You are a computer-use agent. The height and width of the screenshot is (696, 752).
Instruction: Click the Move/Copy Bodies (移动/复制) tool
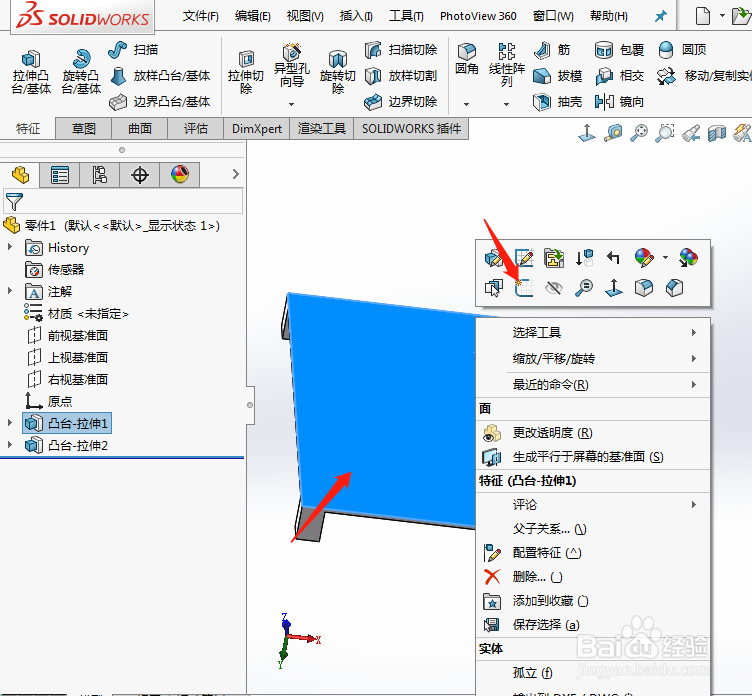coord(704,76)
